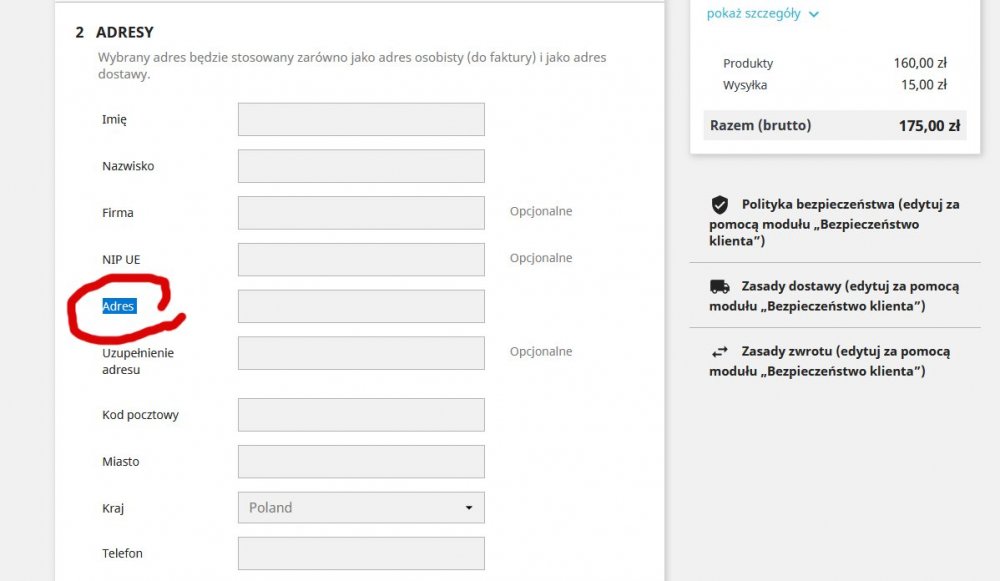Focus the Telefon input field

click(360, 553)
